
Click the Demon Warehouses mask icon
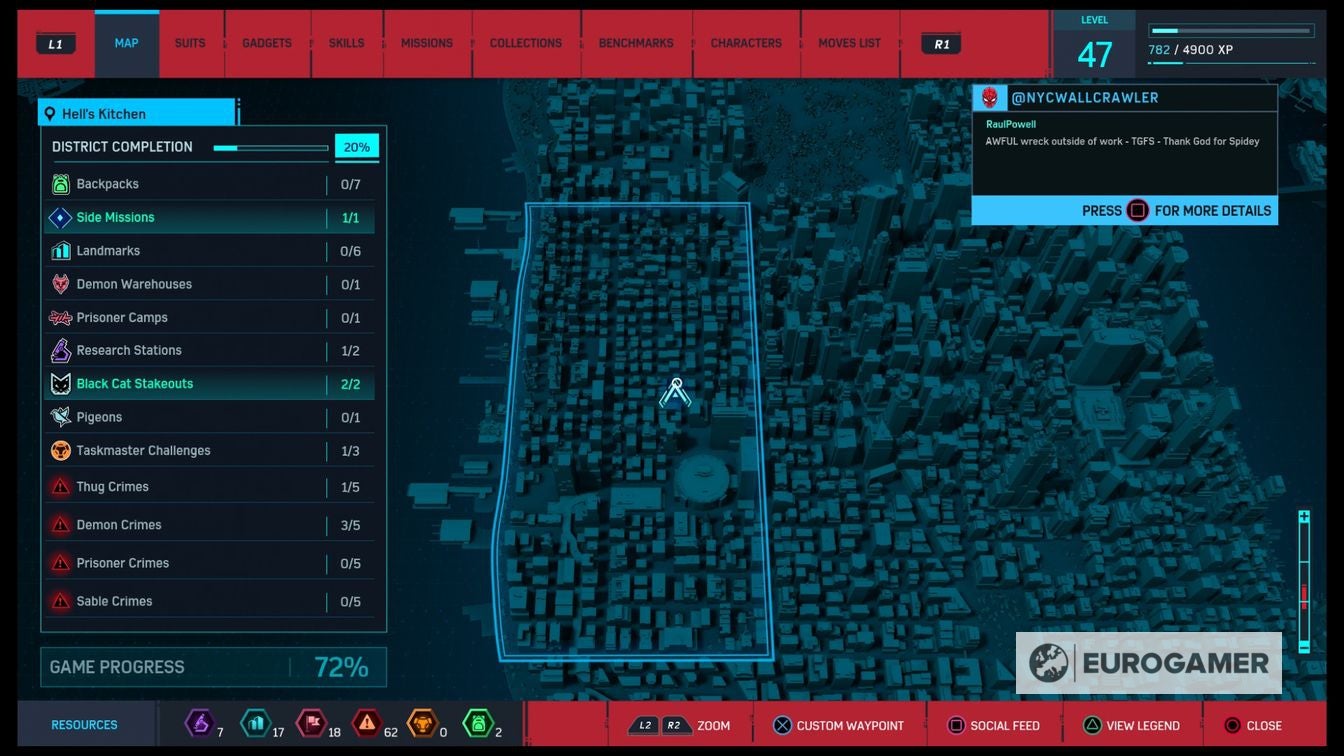(60, 284)
